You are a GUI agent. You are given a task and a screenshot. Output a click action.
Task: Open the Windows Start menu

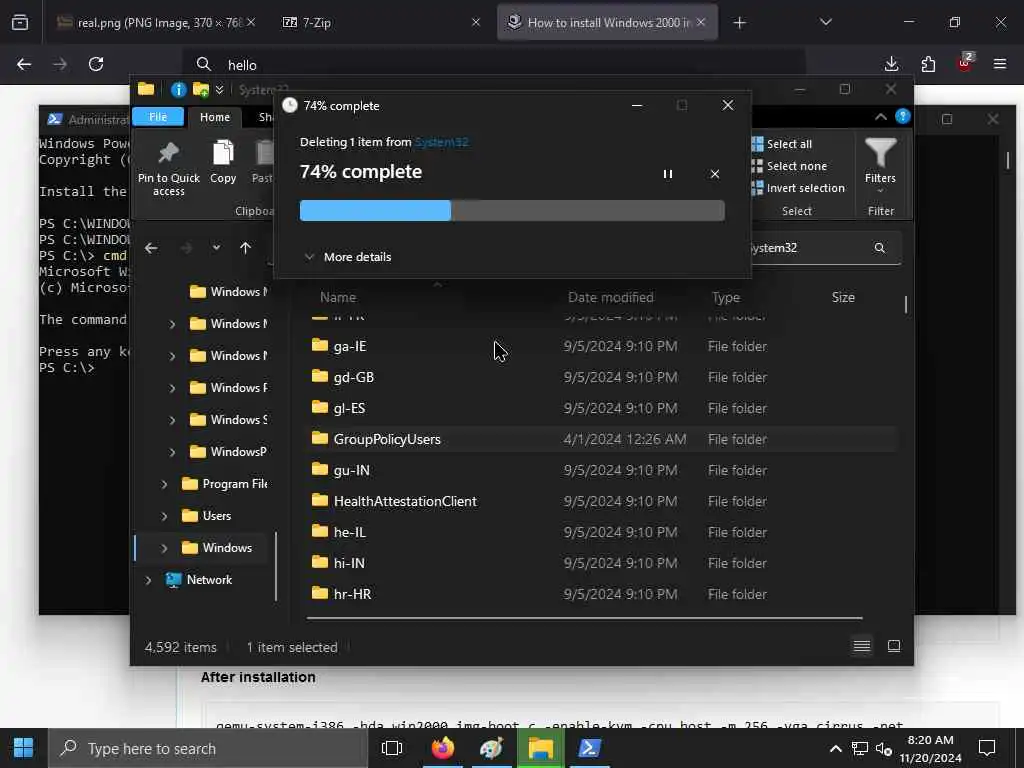pyautogui.click(x=24, y=748)
